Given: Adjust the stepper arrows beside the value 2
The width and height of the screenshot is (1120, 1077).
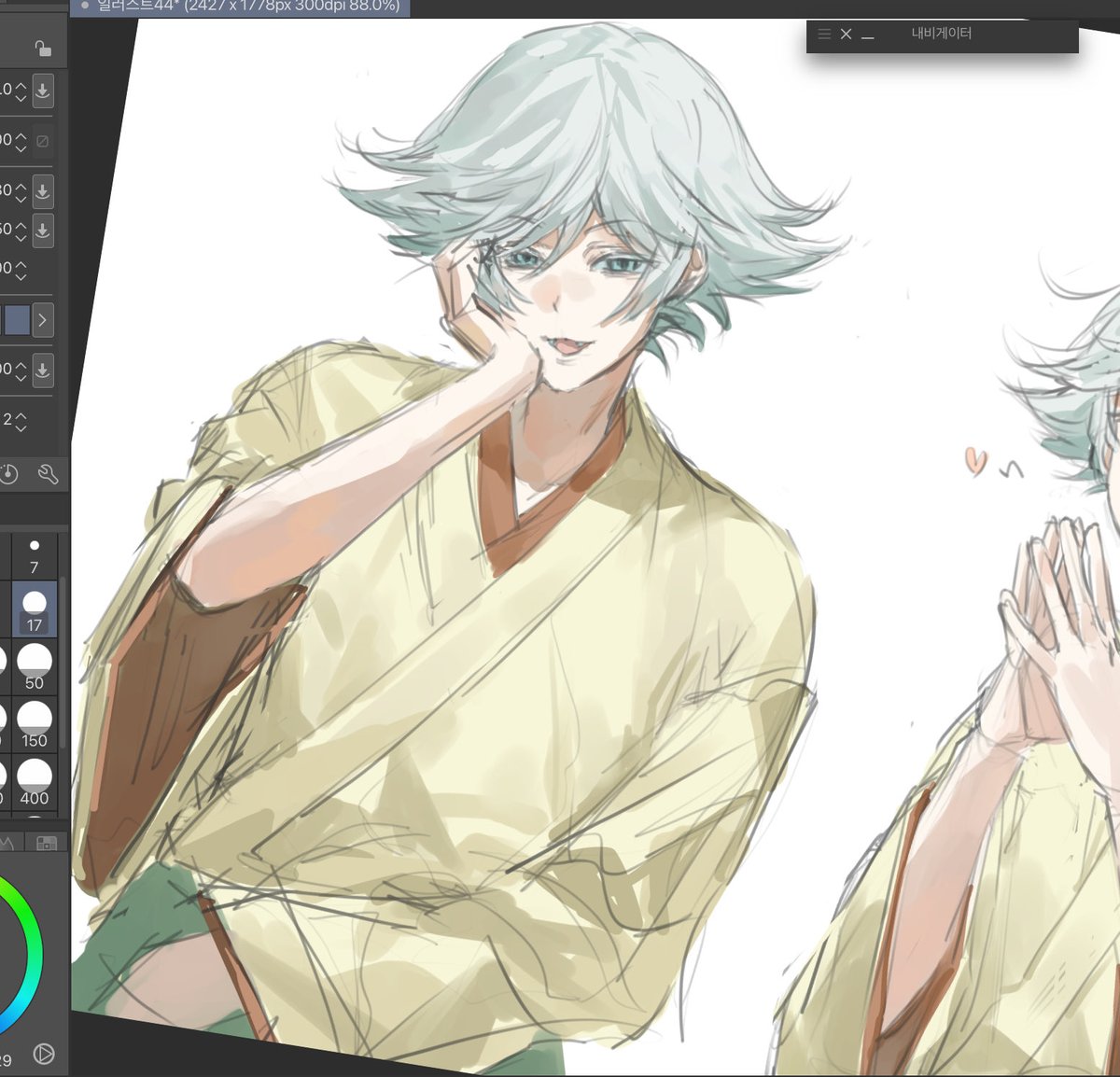Looking at the screenshot, I should (x=21, y=422).
